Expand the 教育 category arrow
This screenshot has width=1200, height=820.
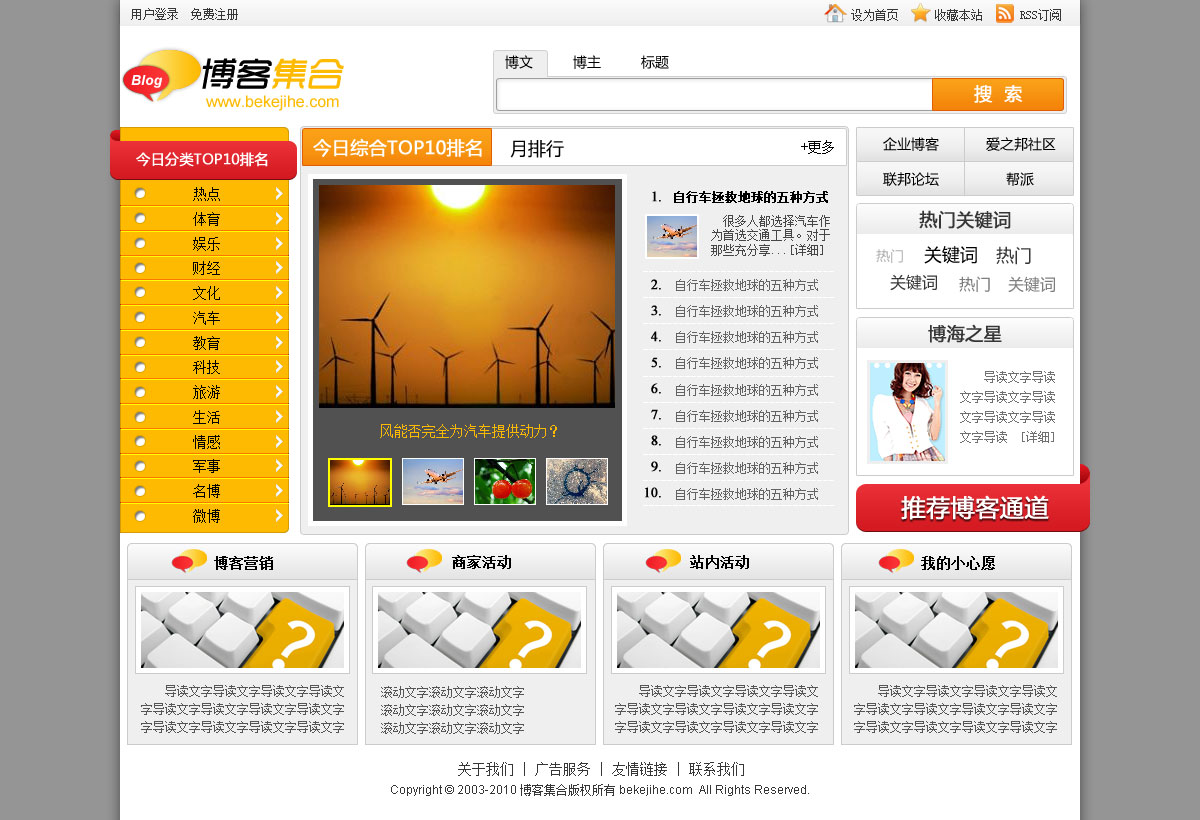[x=279, y=342]
